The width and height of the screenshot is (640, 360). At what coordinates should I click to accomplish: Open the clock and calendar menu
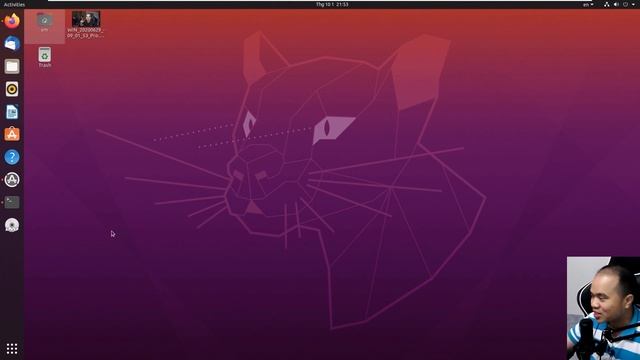pyautogui.click(x=332, y=4)
